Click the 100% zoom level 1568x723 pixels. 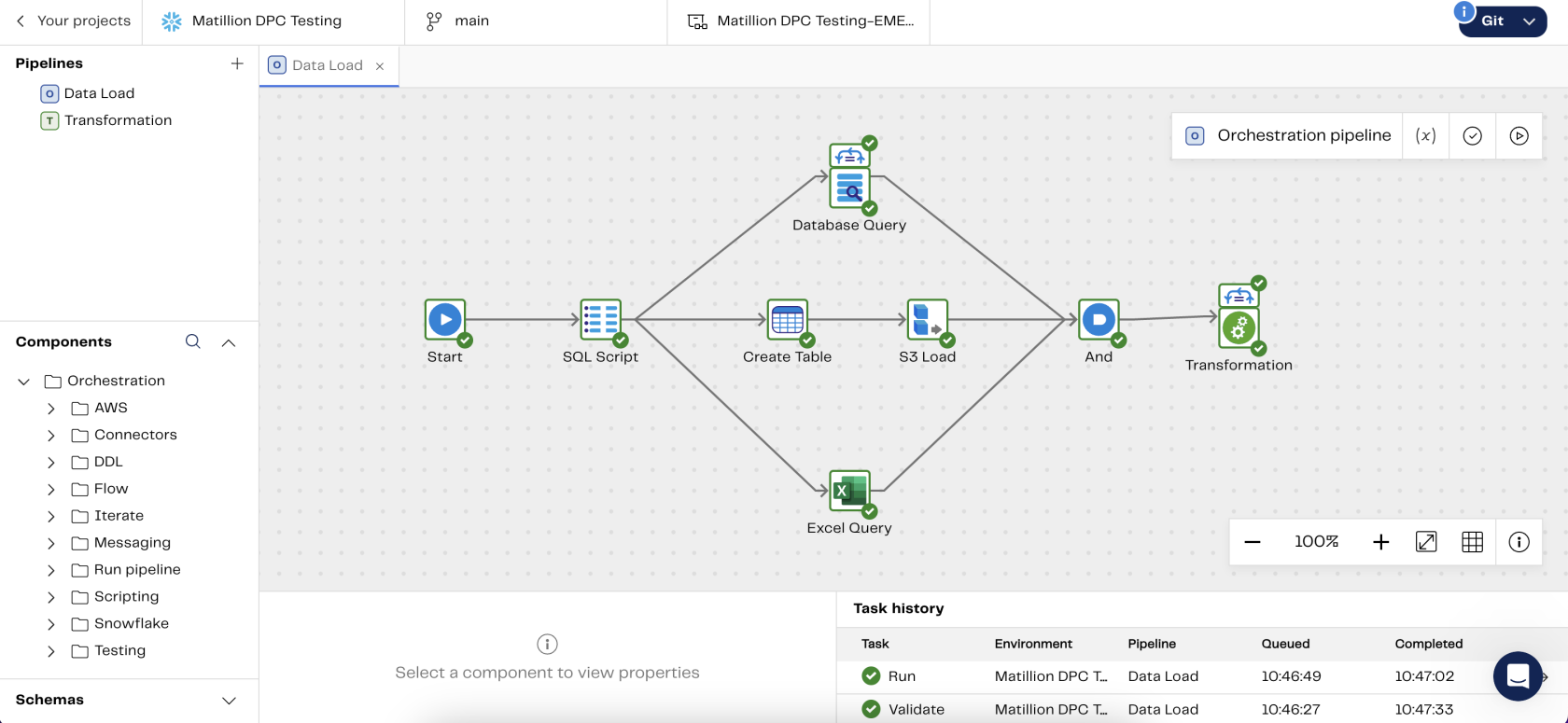point(1316,542)
